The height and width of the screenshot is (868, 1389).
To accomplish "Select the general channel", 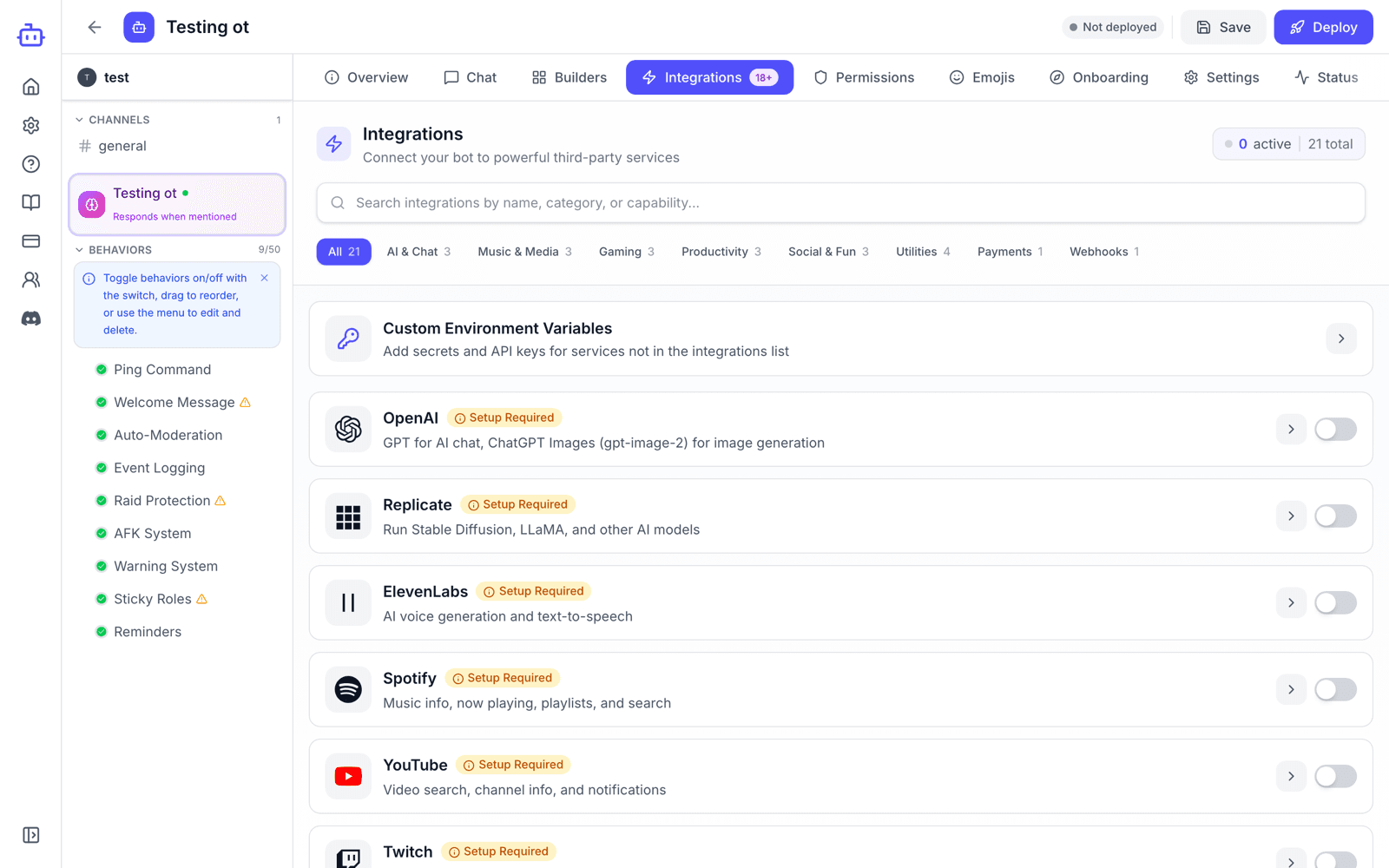I will pos(177,146).
